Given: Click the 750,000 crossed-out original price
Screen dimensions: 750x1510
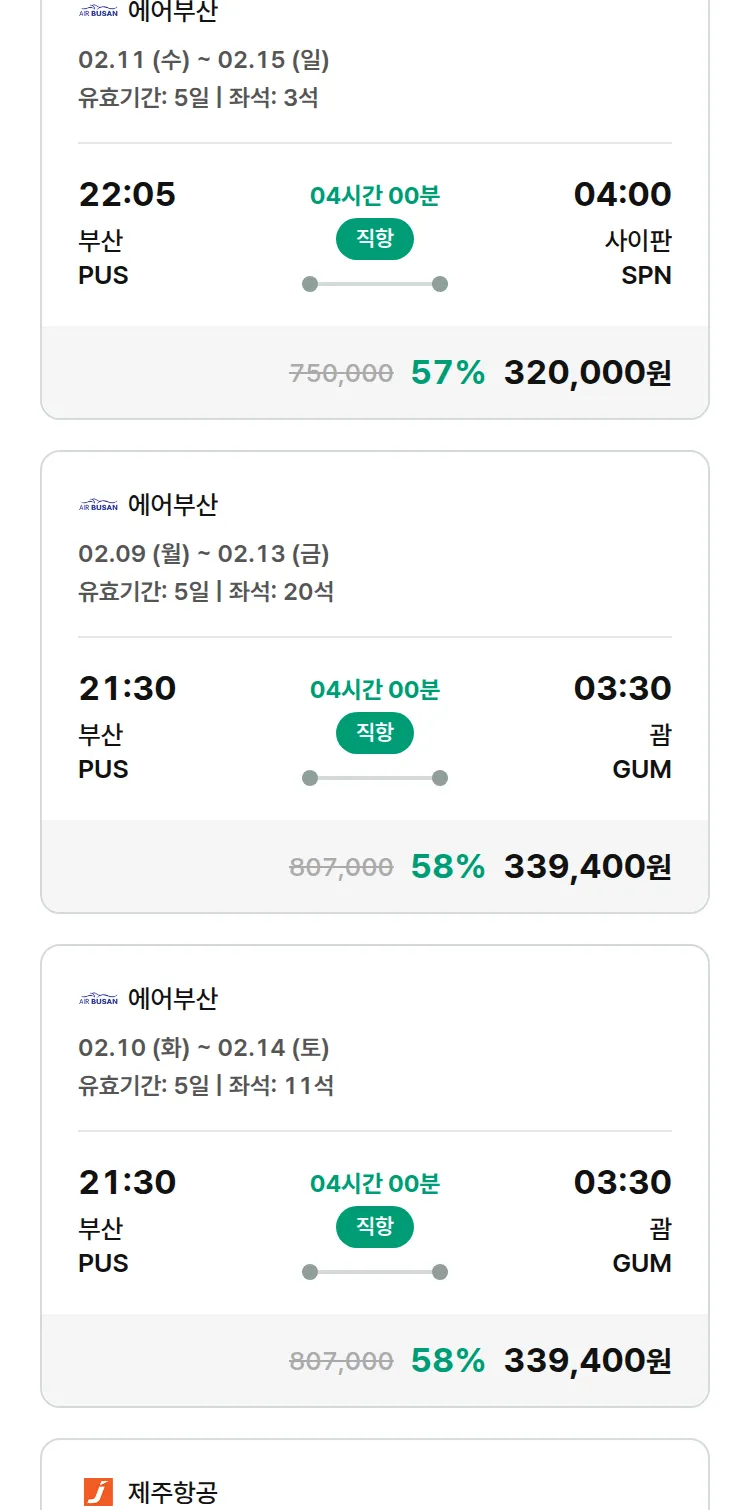Looking at the screenshot, I should pyautogui.click(x=341, y=374).
